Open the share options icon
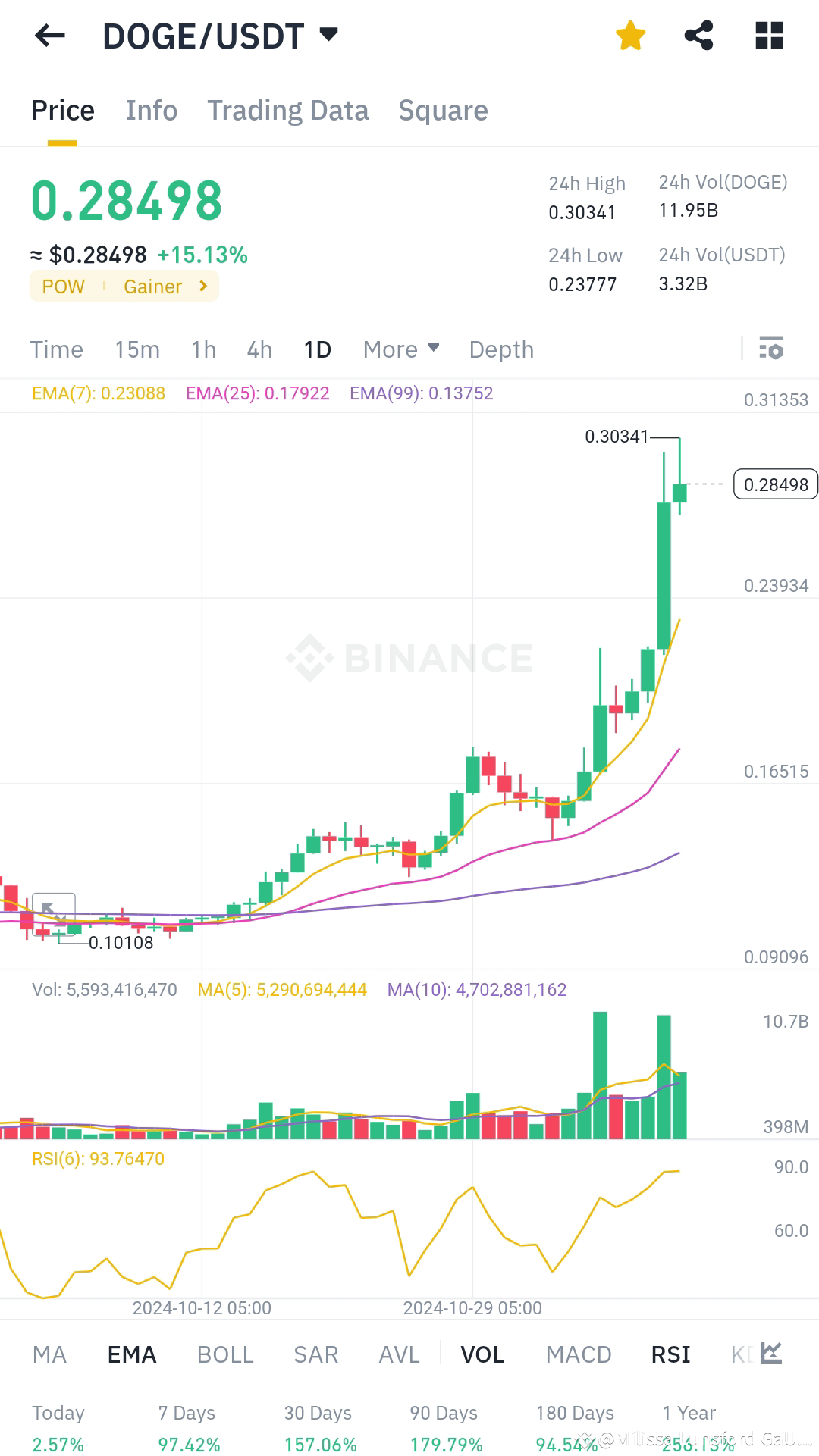The width and height of the screenshot is (819, 1456). point(699,35)
